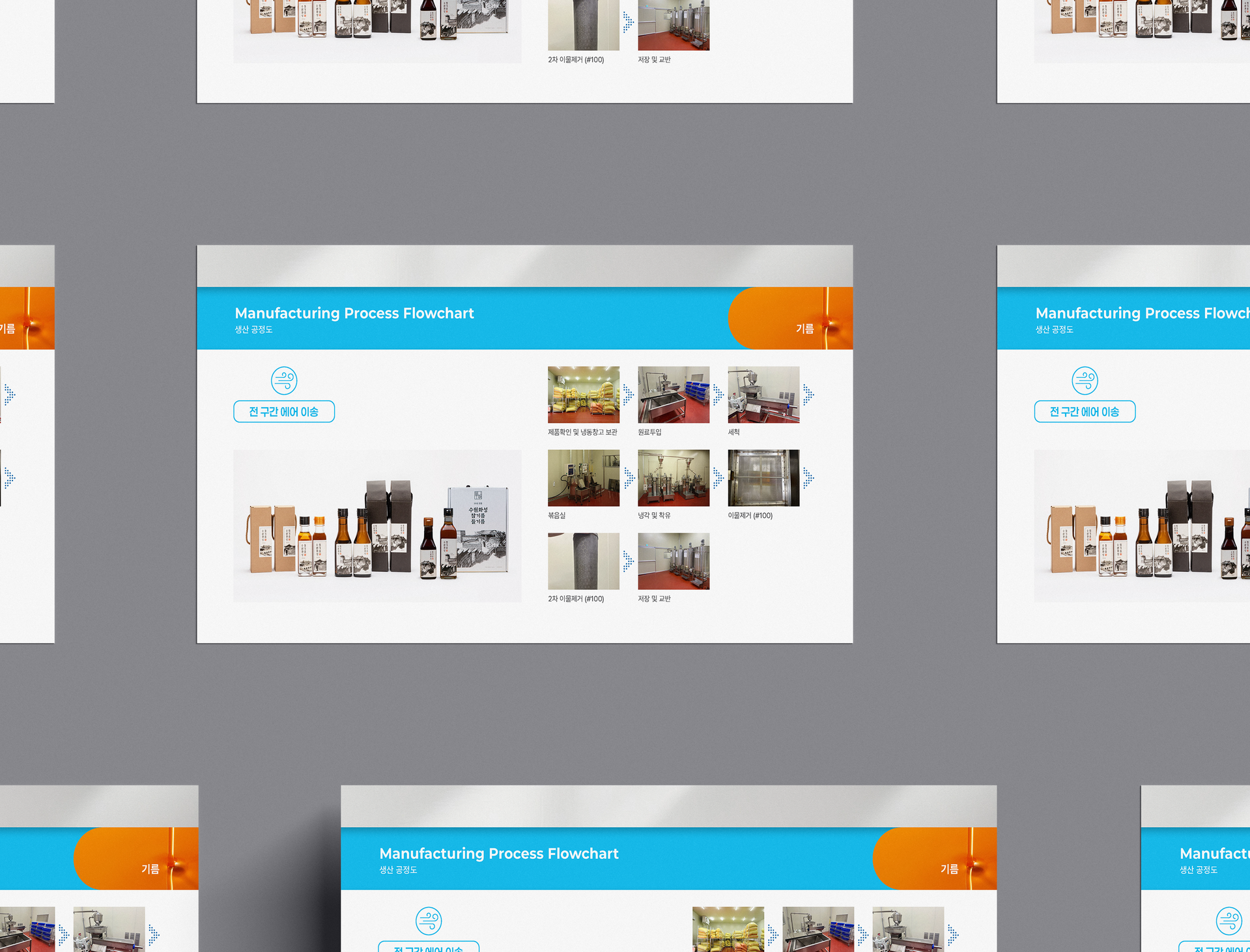The width and height of the screenshot is (1250, 952).
Task: Select the orange '기름' tab on center slide
Action: pos(790,318)
